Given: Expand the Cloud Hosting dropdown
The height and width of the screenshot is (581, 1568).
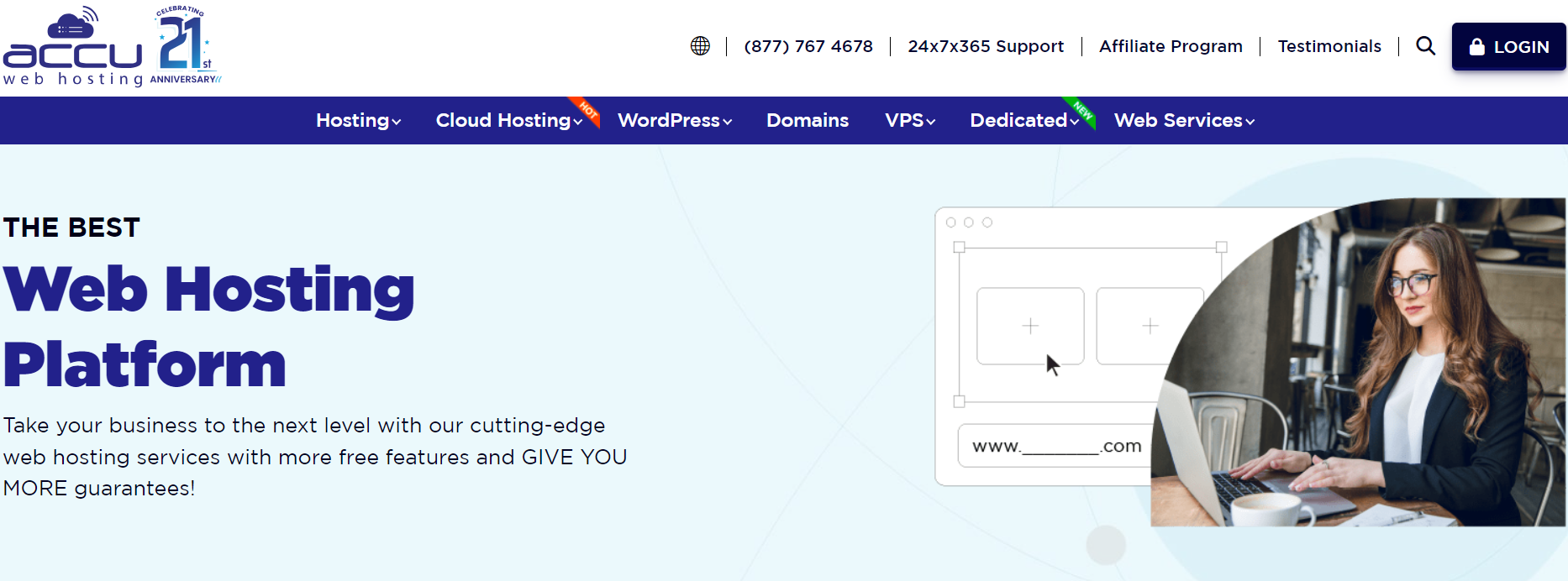Looking at the screenshot, I should [508, 121].
